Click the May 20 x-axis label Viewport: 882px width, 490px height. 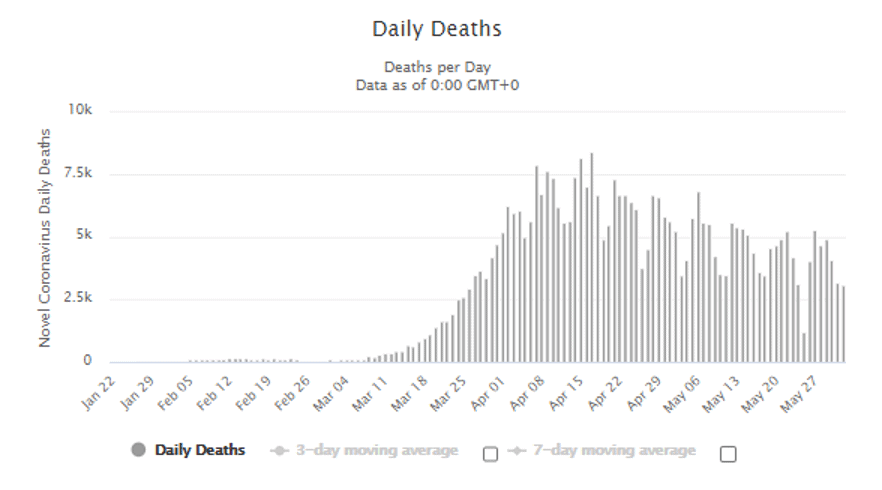pyautogui.click(x=760, y=394)
